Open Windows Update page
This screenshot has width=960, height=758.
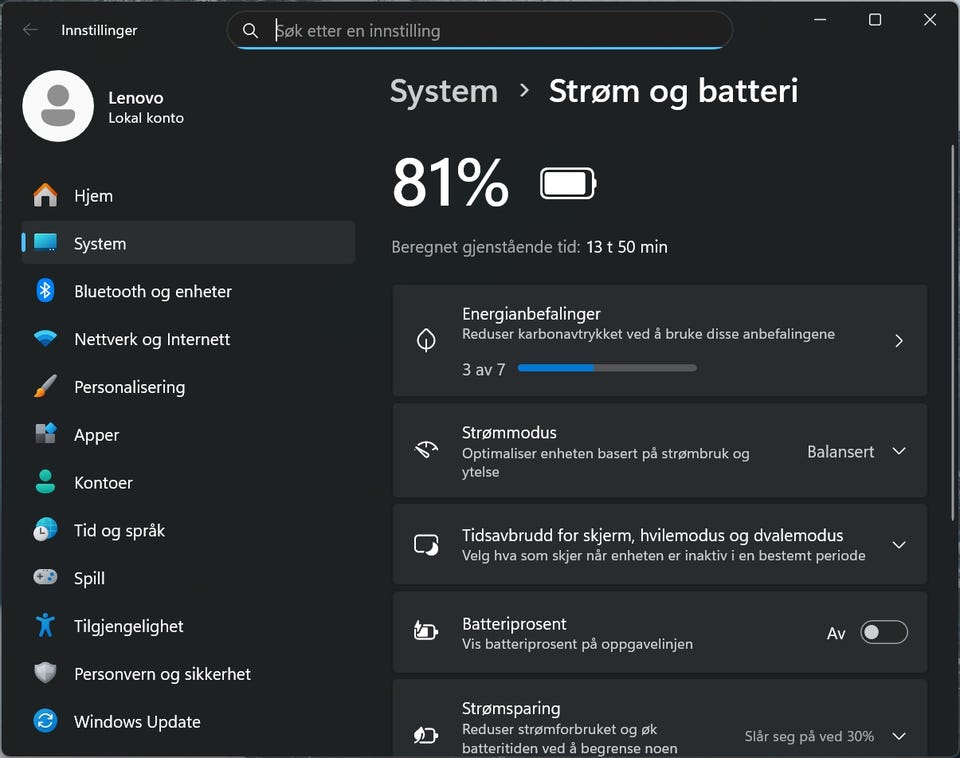(x=189, y=721)
